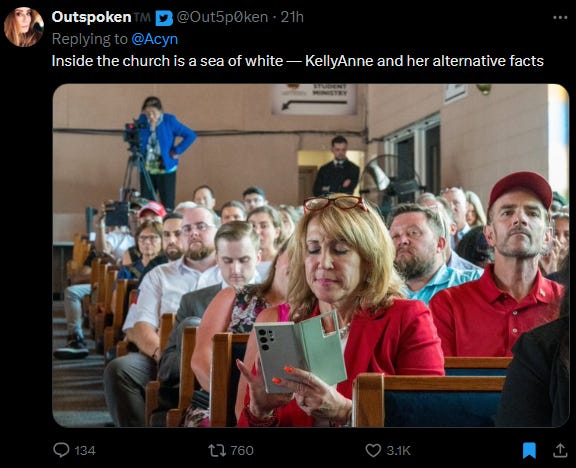Visit the @Out5p0ken handle

(222, 17)
